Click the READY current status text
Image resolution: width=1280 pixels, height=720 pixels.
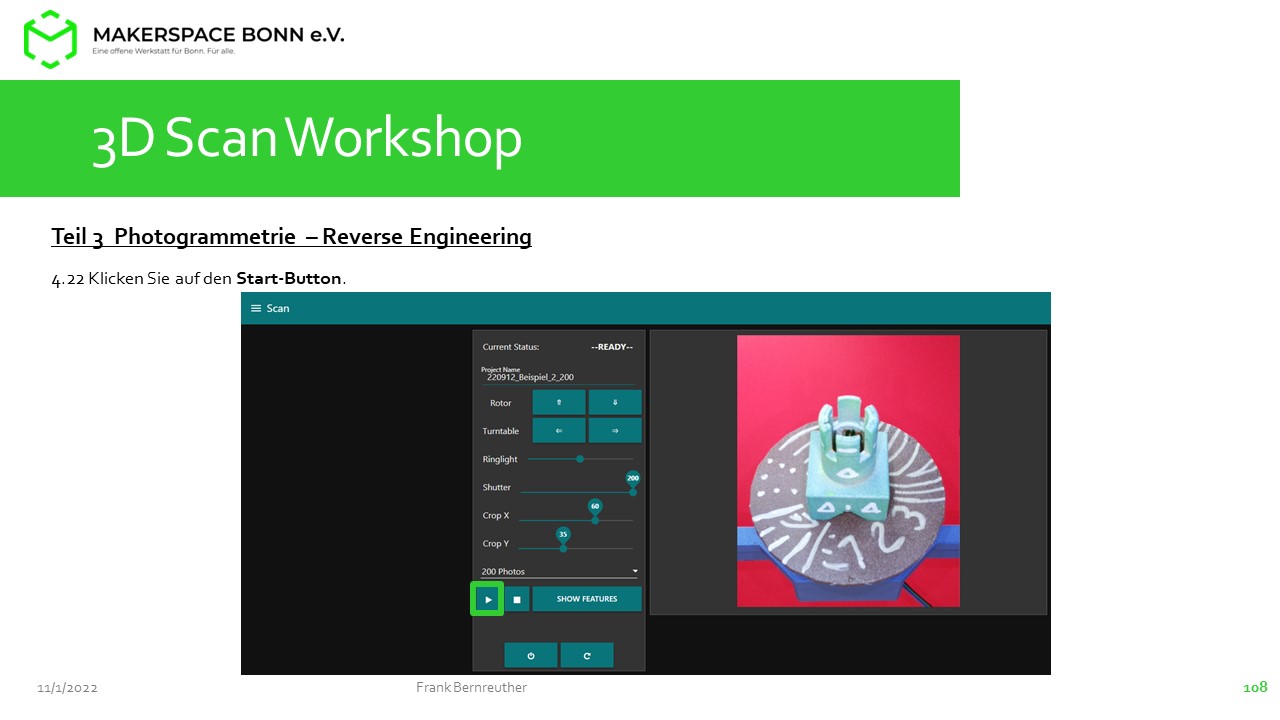pyautogui.click(x=612, y=347)
